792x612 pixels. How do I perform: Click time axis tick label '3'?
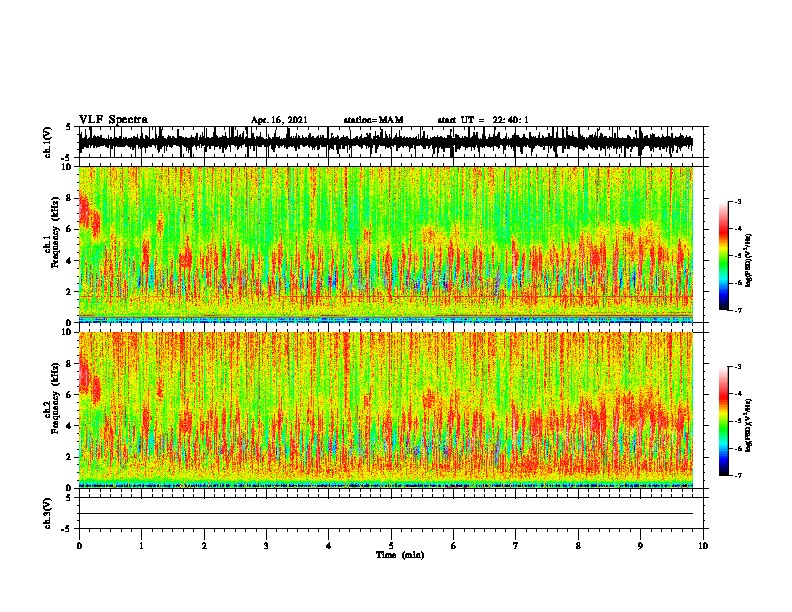266,545
